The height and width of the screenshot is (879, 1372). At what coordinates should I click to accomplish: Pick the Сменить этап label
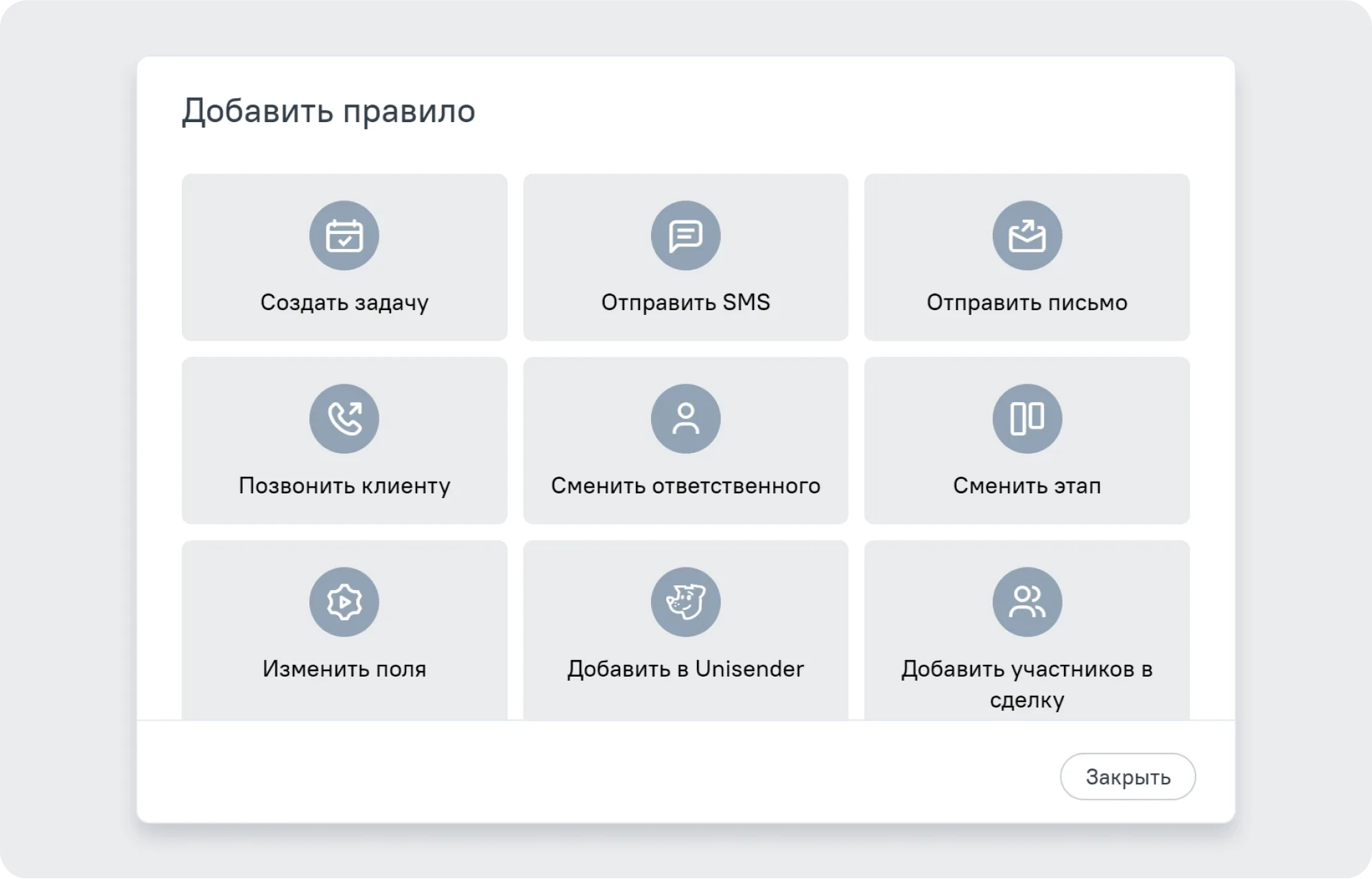[1027, 486]
